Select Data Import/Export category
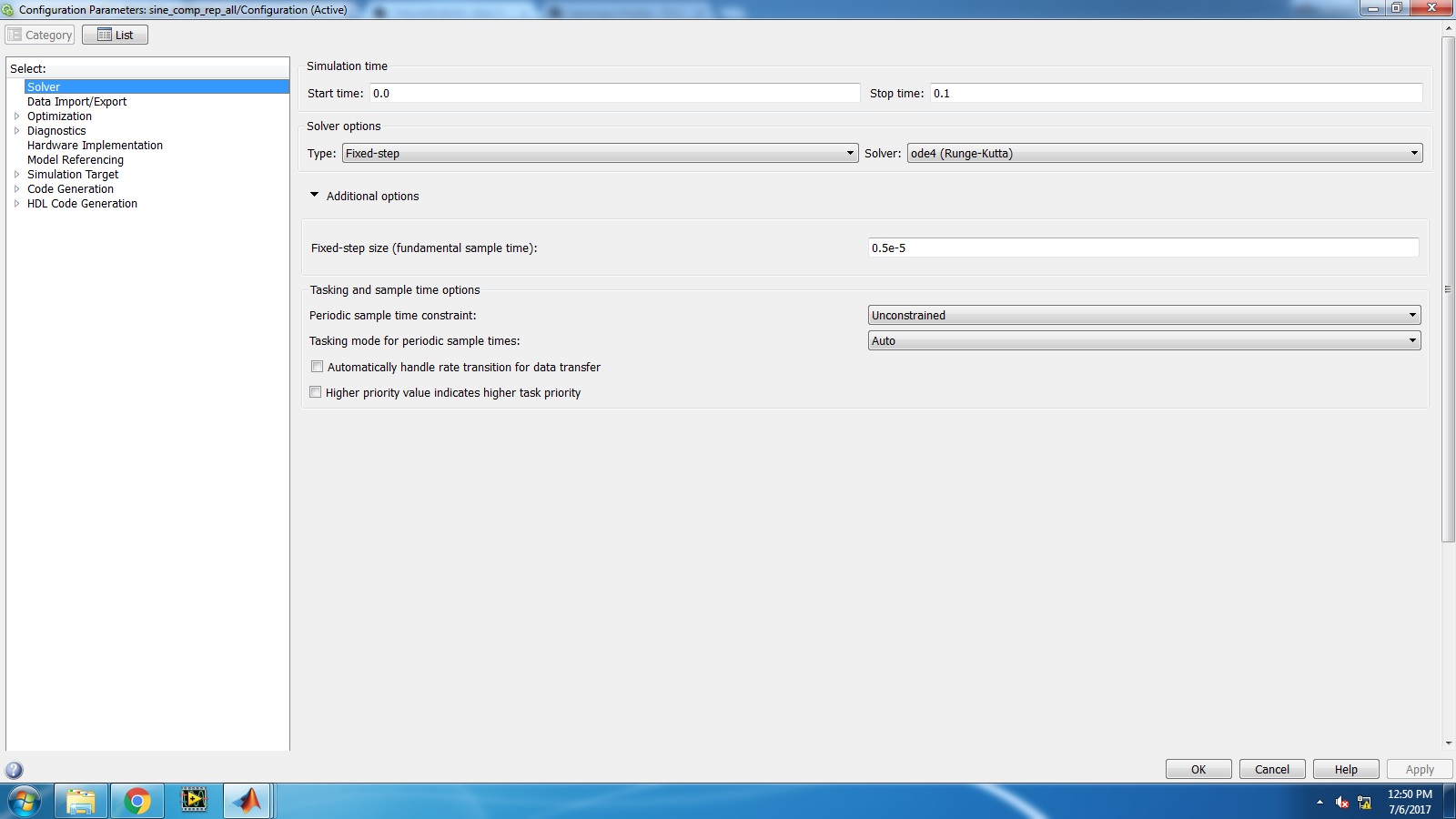Viewport: 1456px width, 819px height. click(77, 102)
